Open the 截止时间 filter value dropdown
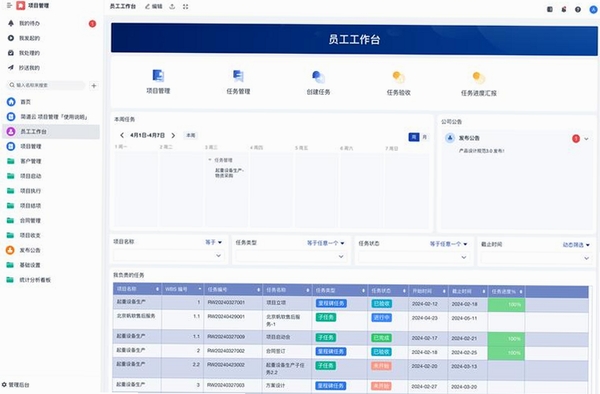600x394 pixels. [x=536, y=258]
